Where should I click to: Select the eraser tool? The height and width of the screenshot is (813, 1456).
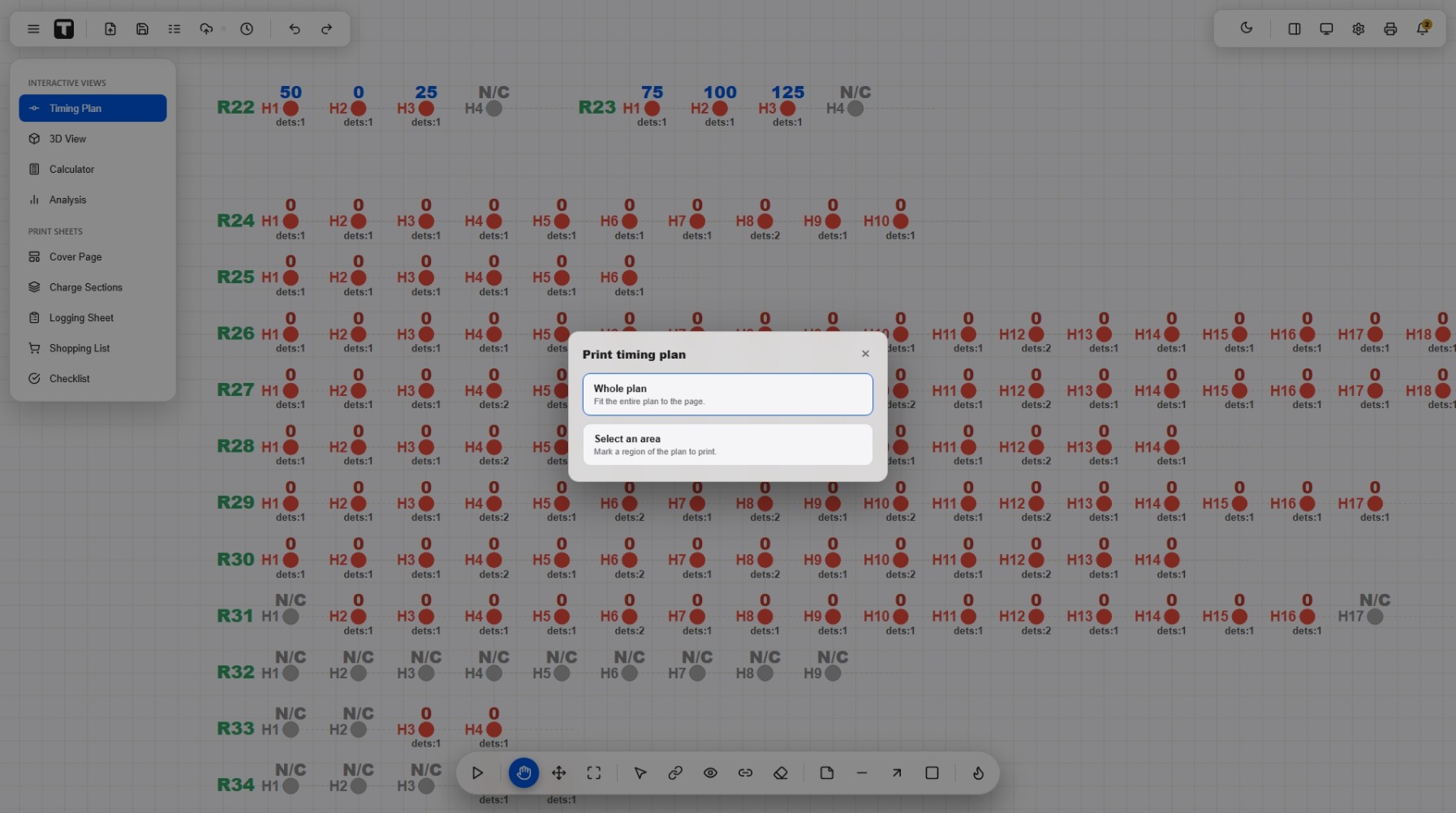(x=781, y=773)
